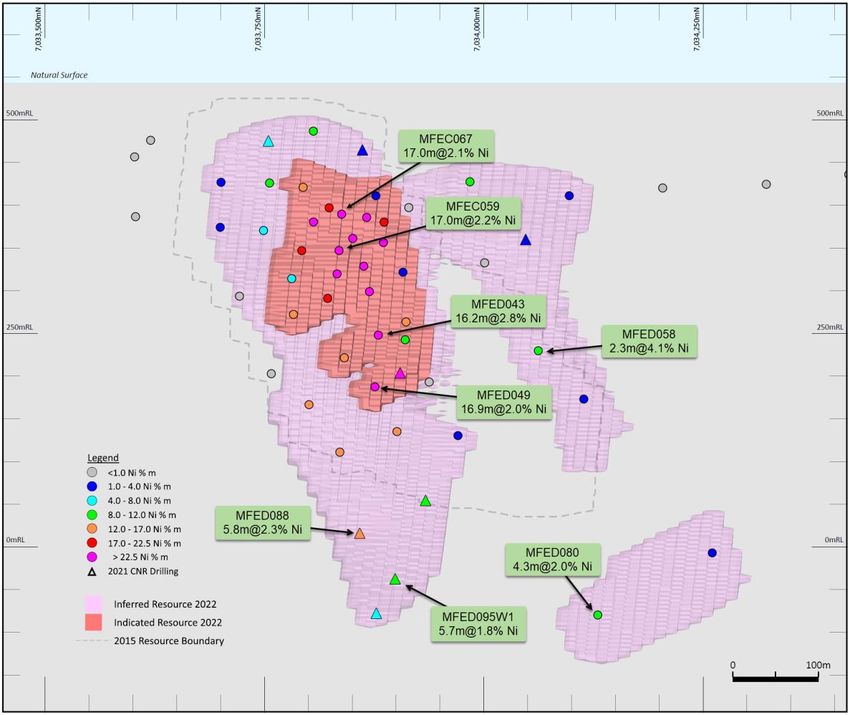Click the dark blue legend circle for 1.0 - 4.0 Ni

[x=92, y=486]
